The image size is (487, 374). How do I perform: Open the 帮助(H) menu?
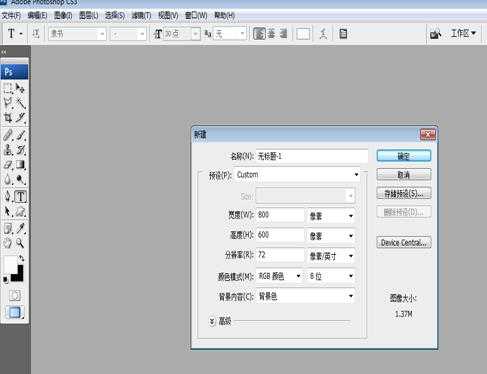tap(224, 15)
